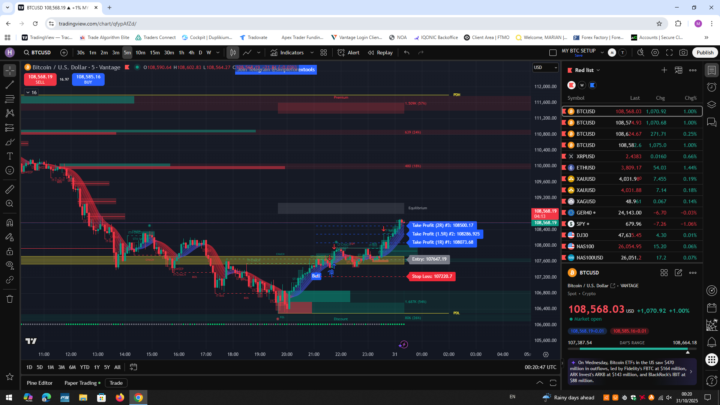Select the crosshair cursor tool

[10, 70]
